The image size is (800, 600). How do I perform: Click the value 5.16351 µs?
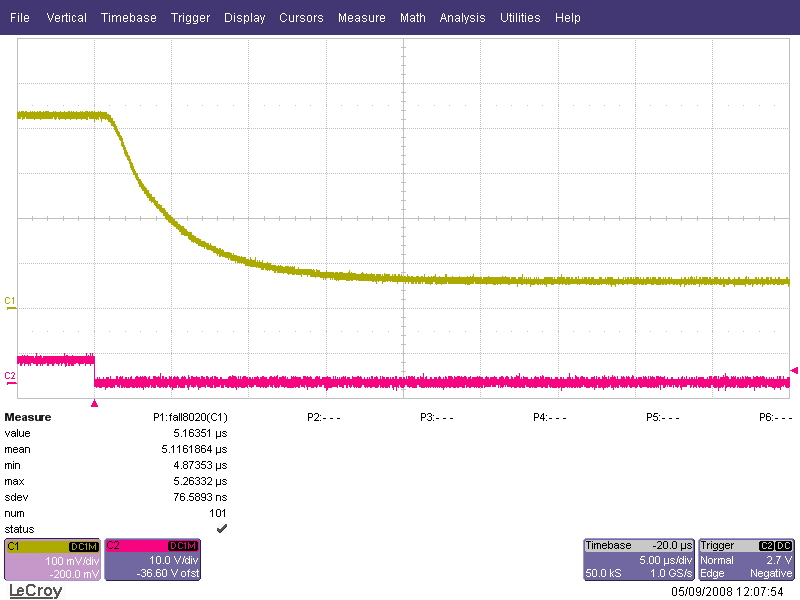pos(200,433)
